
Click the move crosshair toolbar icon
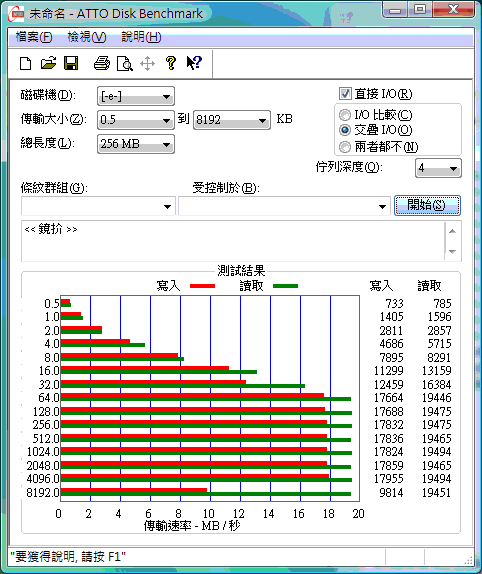(x=147, y=63)
